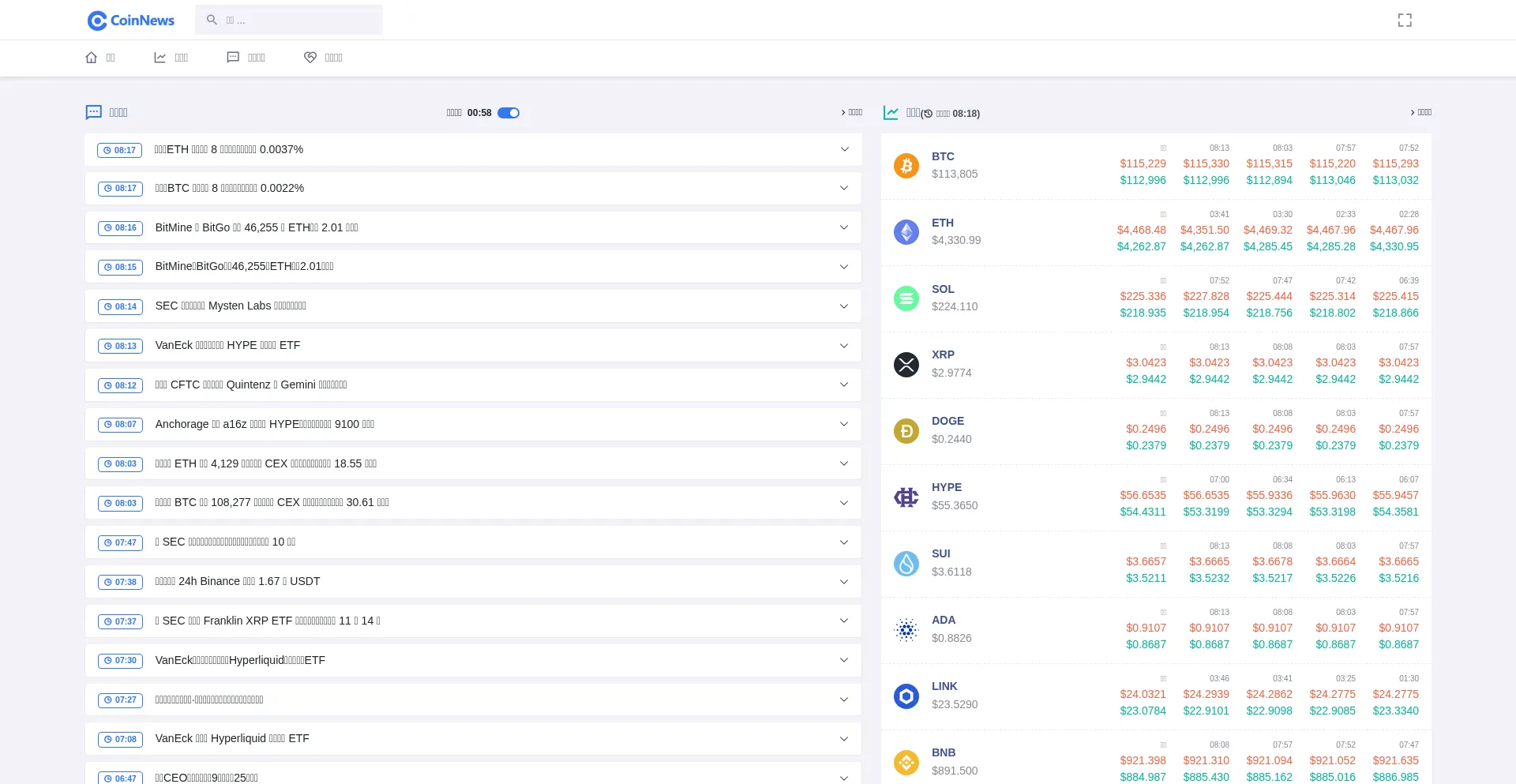Click the SOL price $224.110
The image size is (1516, 784).
tap(955, 306)
